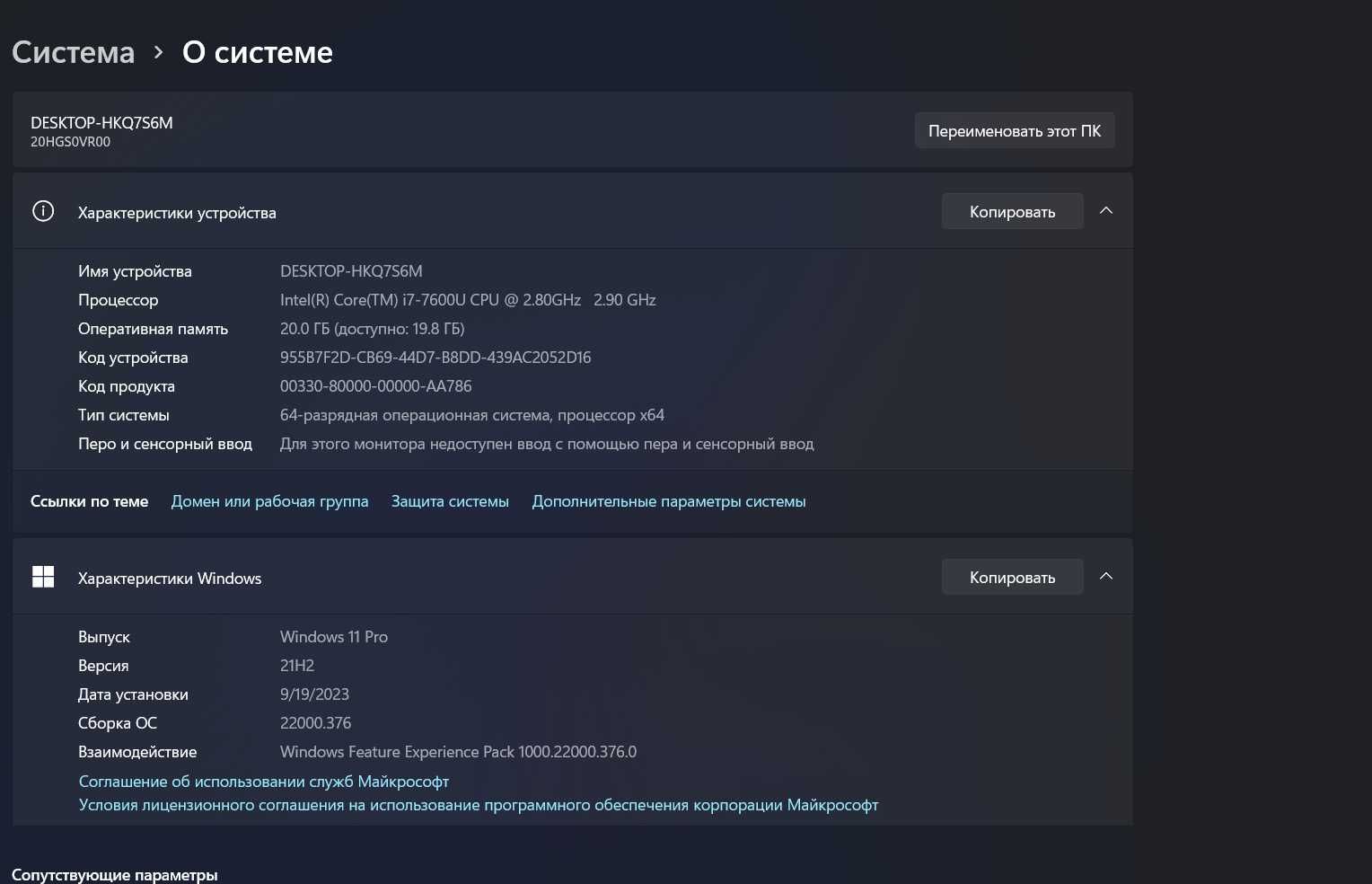The height and width of the screenshot is (884, 1372).
Task: Click the Характеристики Windows header text
Action: [x=170, y=579]
